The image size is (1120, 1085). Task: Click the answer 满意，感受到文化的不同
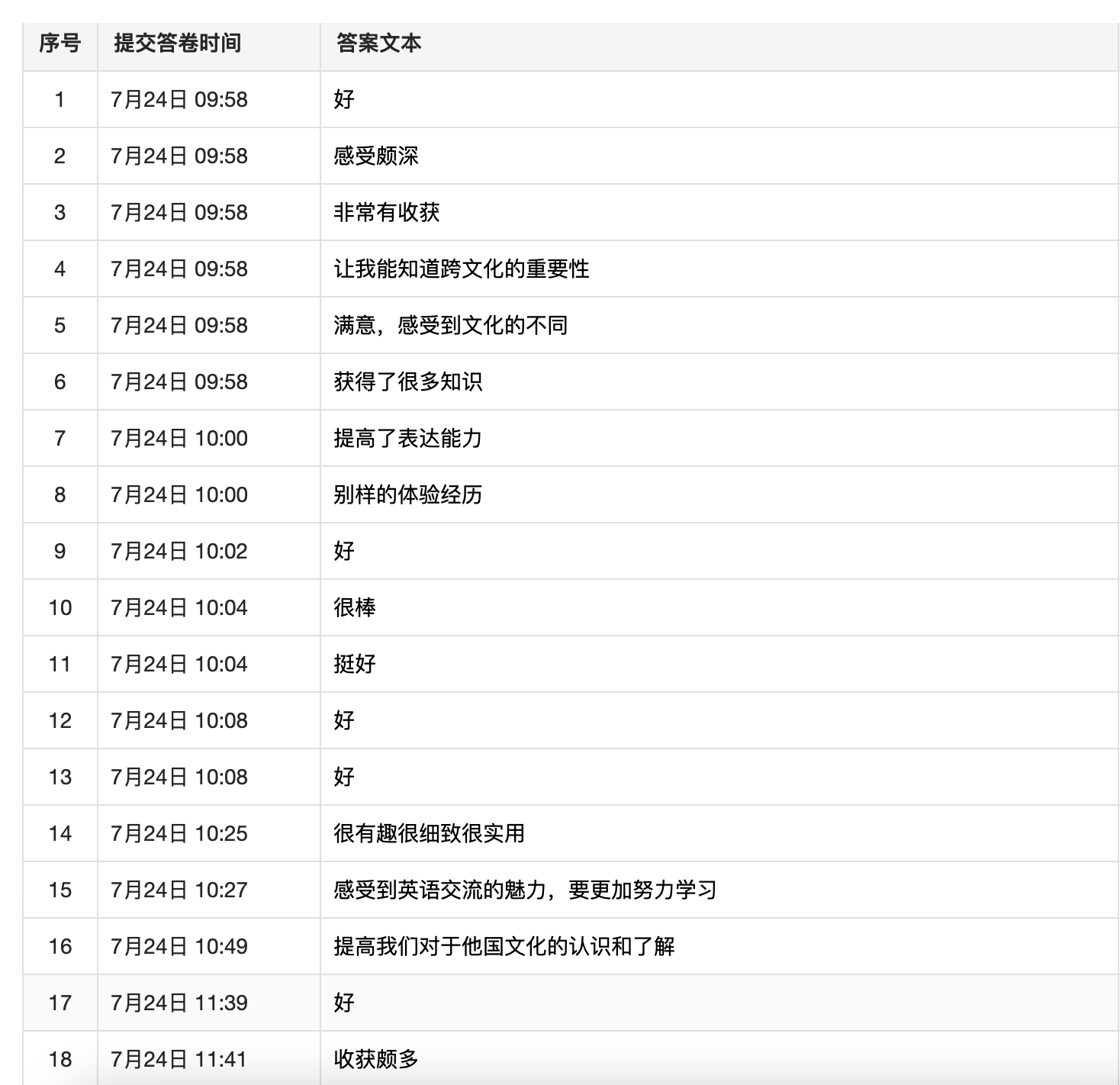coord(451,326)
